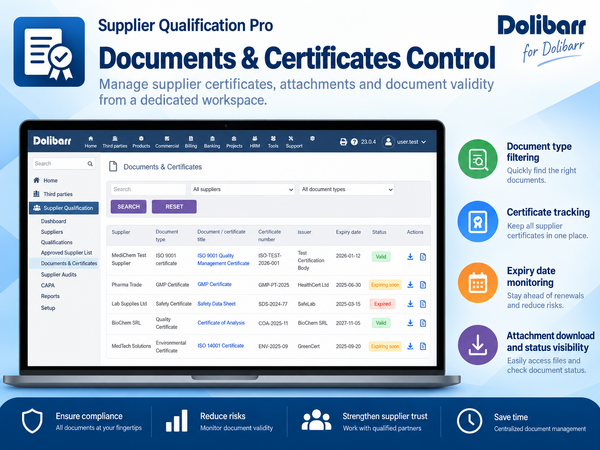This screenshot has width=600, height=450.
Task: Open the ISO 14001 Certificate link
Action: pyautogui.click(x=220, y=346)
